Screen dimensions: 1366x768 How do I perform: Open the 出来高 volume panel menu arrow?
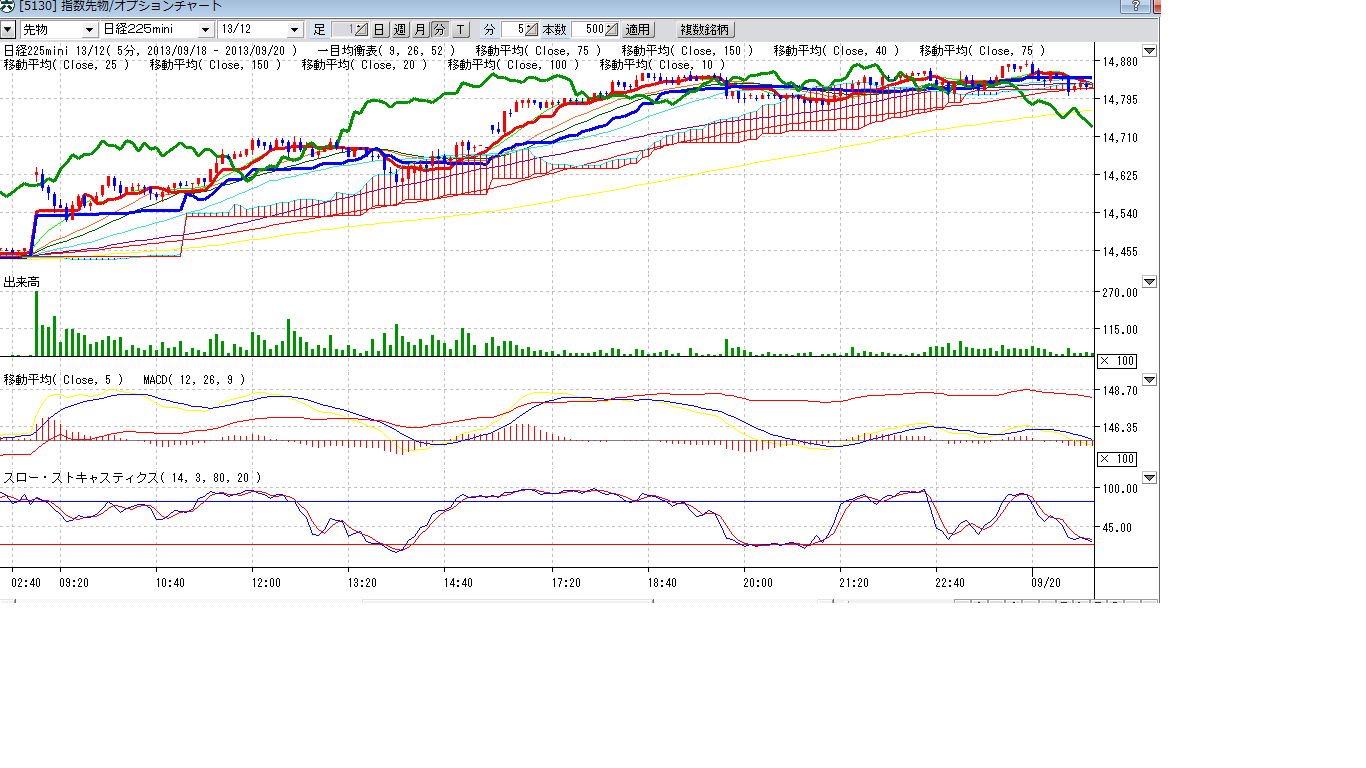click(1149, 282)
